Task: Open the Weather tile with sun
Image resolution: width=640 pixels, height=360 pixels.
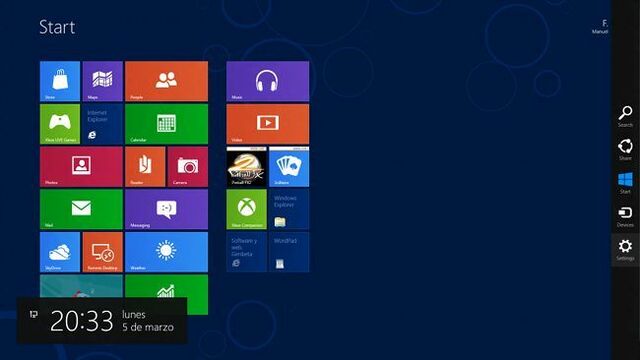Action: pyautogui.click(x=167, y=252)
